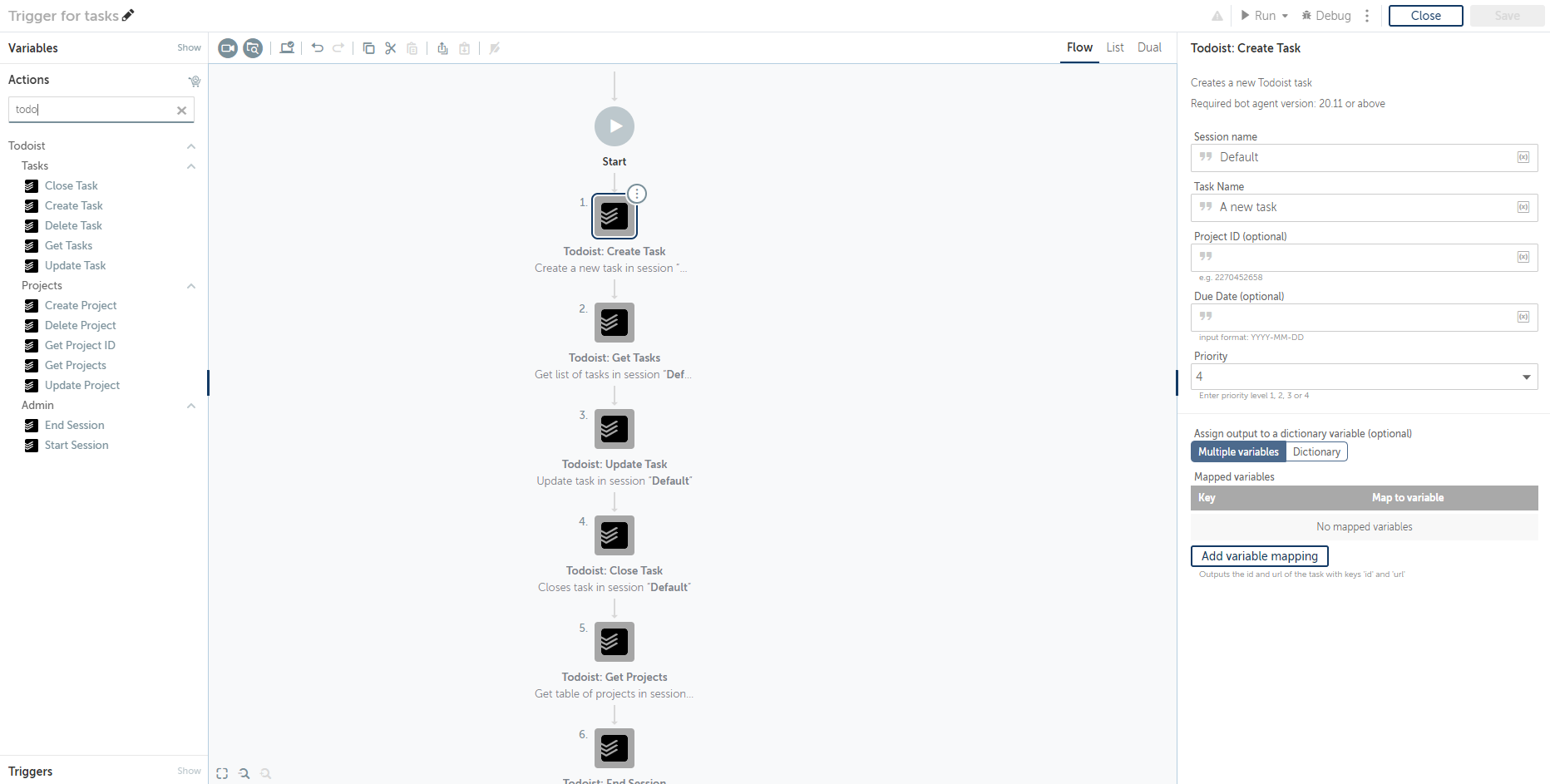Switch output assignment to Dictionary
The width and height of the screenshot is (1550, 784).
pyautogui.click(x=1316, y=451)
